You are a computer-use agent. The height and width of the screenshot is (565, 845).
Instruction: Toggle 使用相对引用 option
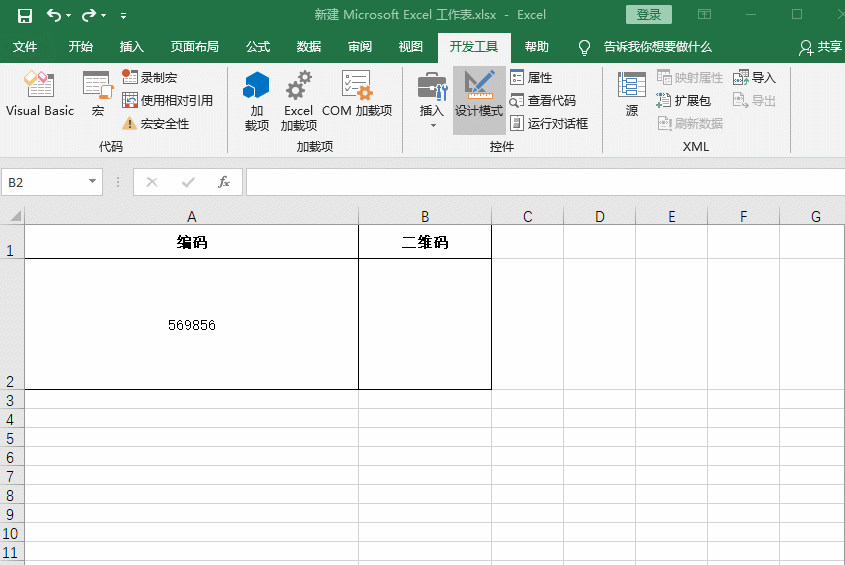pos(168,100)
